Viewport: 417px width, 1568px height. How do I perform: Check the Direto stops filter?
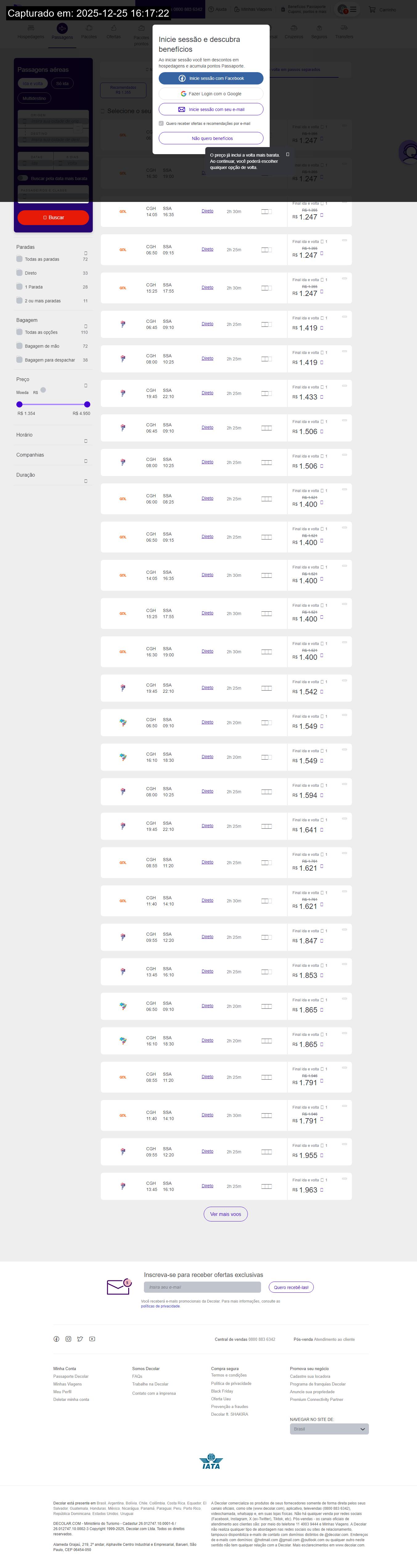click(19, 273)
